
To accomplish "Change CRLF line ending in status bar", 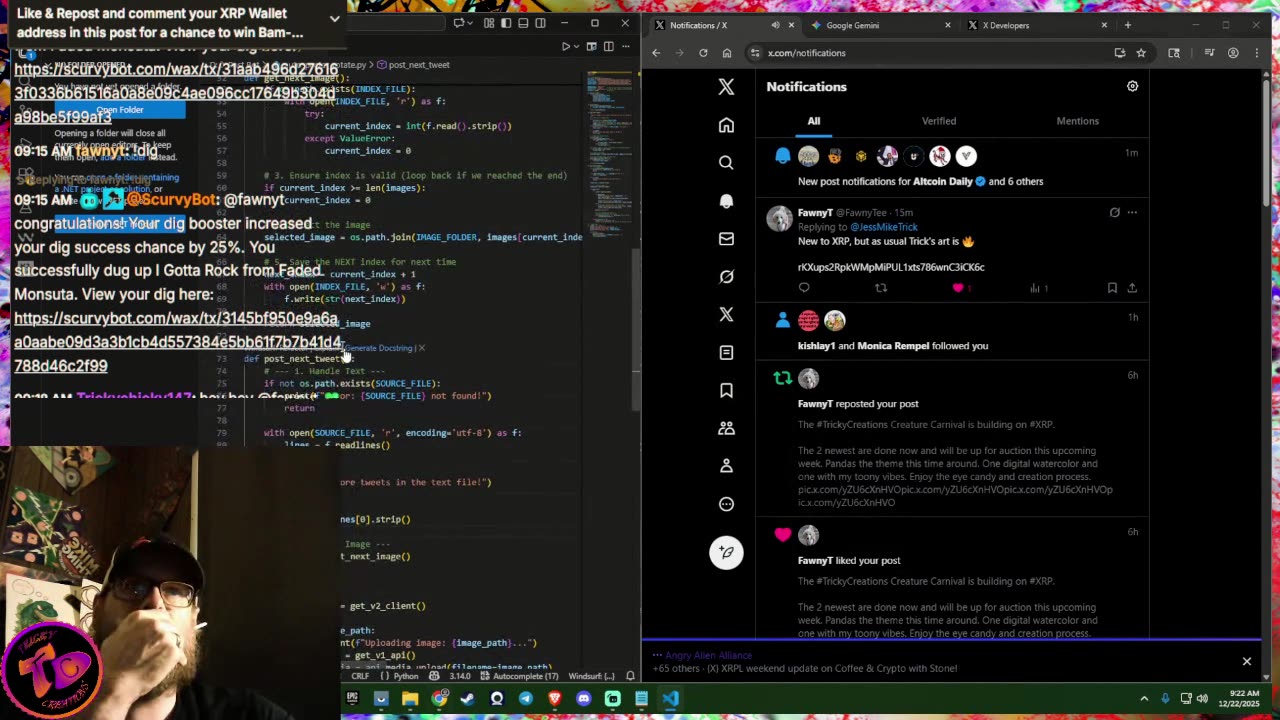I will pyautogui.click(x=360, y=676).
